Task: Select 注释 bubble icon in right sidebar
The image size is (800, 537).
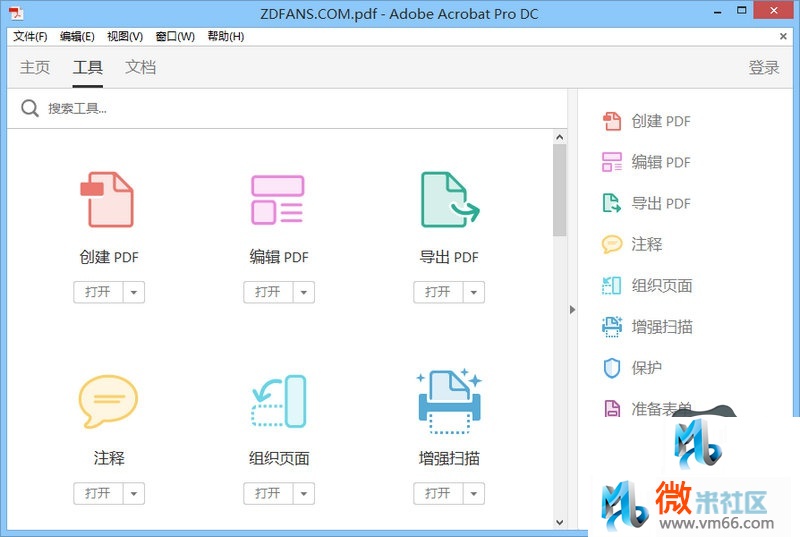Action: pyautogui.click(x=612, y=244)
